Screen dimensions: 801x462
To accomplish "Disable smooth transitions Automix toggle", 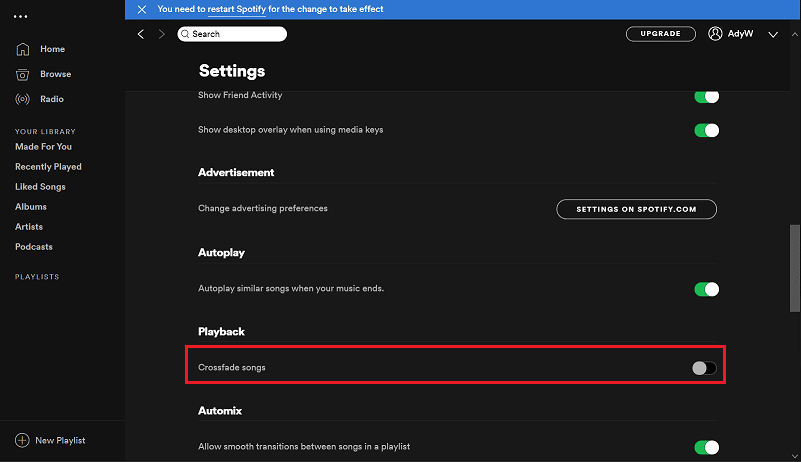I will [706, 448].
